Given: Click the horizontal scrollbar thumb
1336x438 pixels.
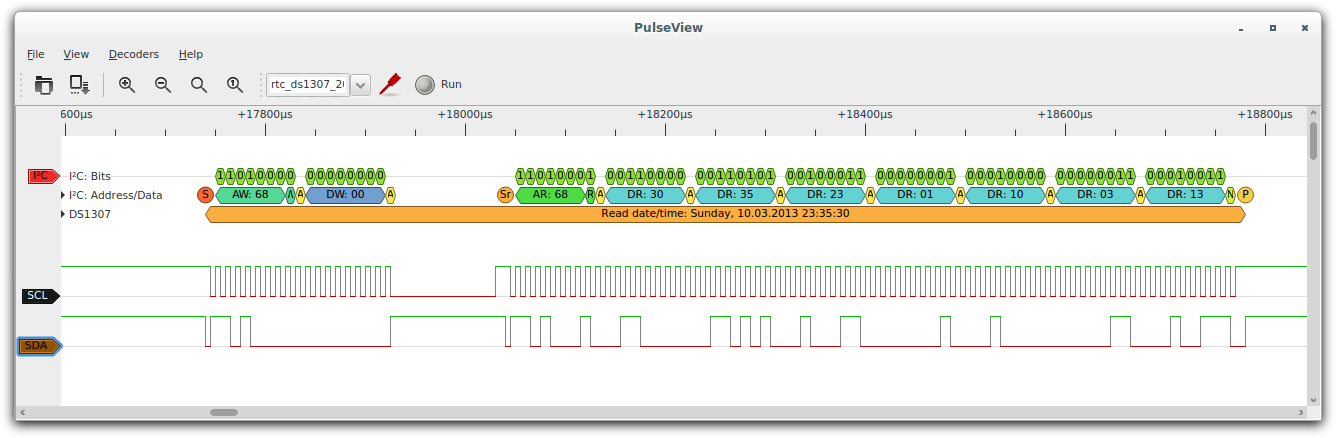Looking at the screenshot, I should [x=224, y=412].
